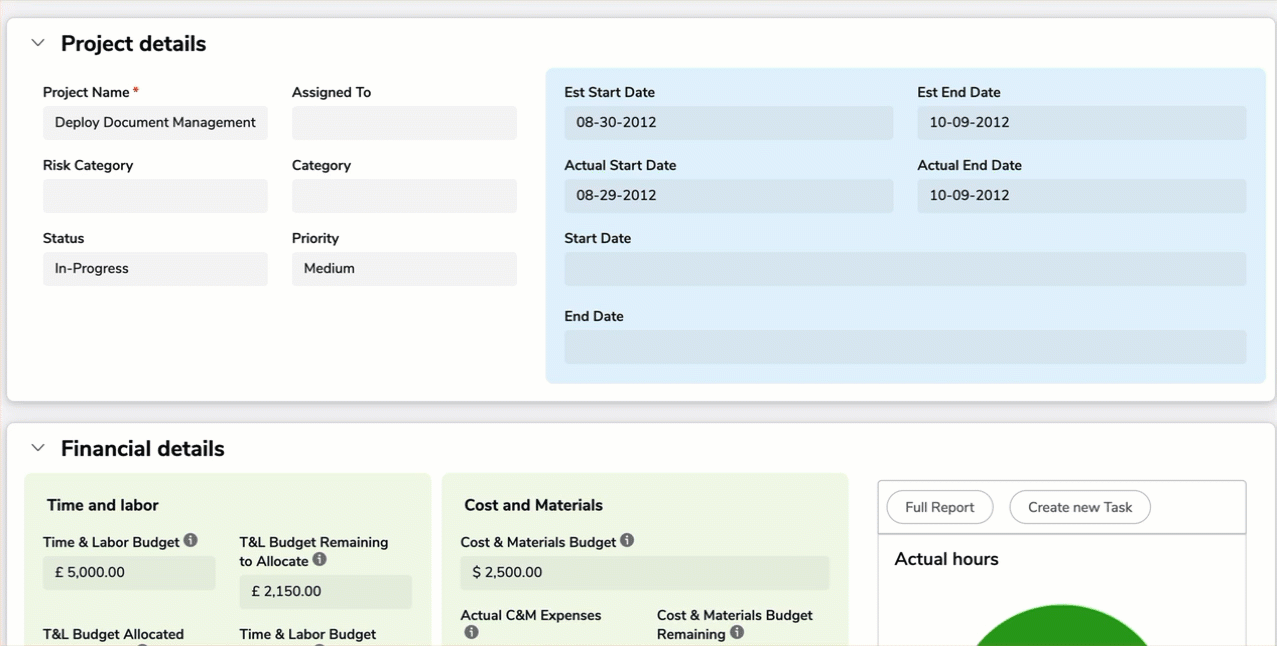The image size is (1277, 646).
Task: Focus the empty Start Date field
Action: click(x=905, y=269)
